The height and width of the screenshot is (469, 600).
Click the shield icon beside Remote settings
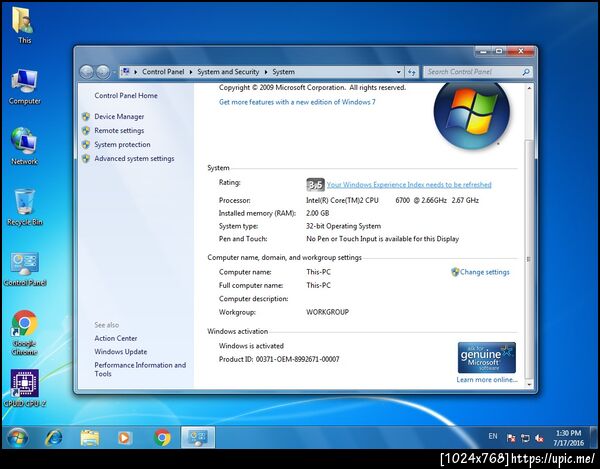click(86, 130)
